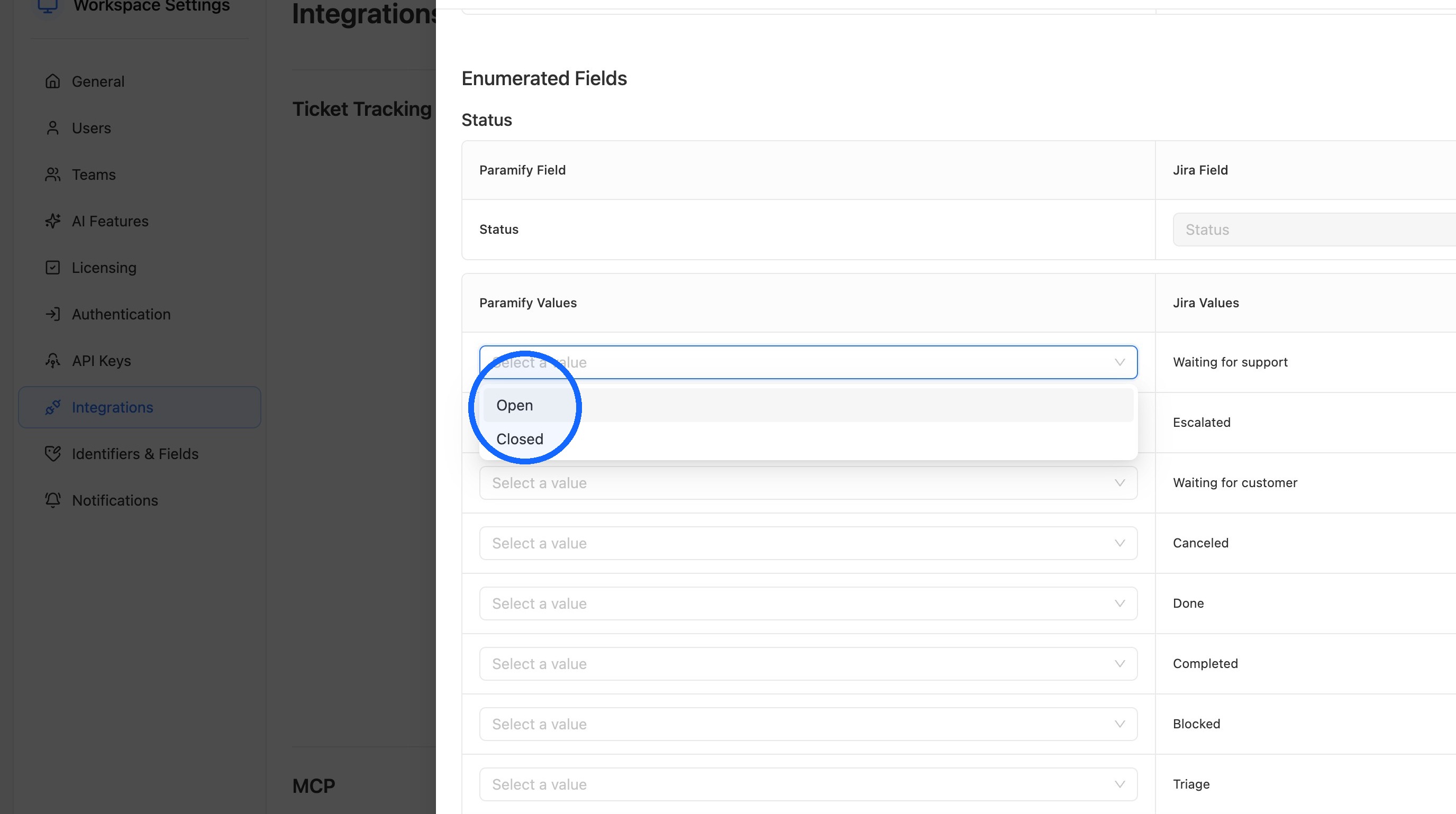Screen dimensions: 1456x814
Task: Choose Open from the dropdown list
Action: [x=808, y=405]
